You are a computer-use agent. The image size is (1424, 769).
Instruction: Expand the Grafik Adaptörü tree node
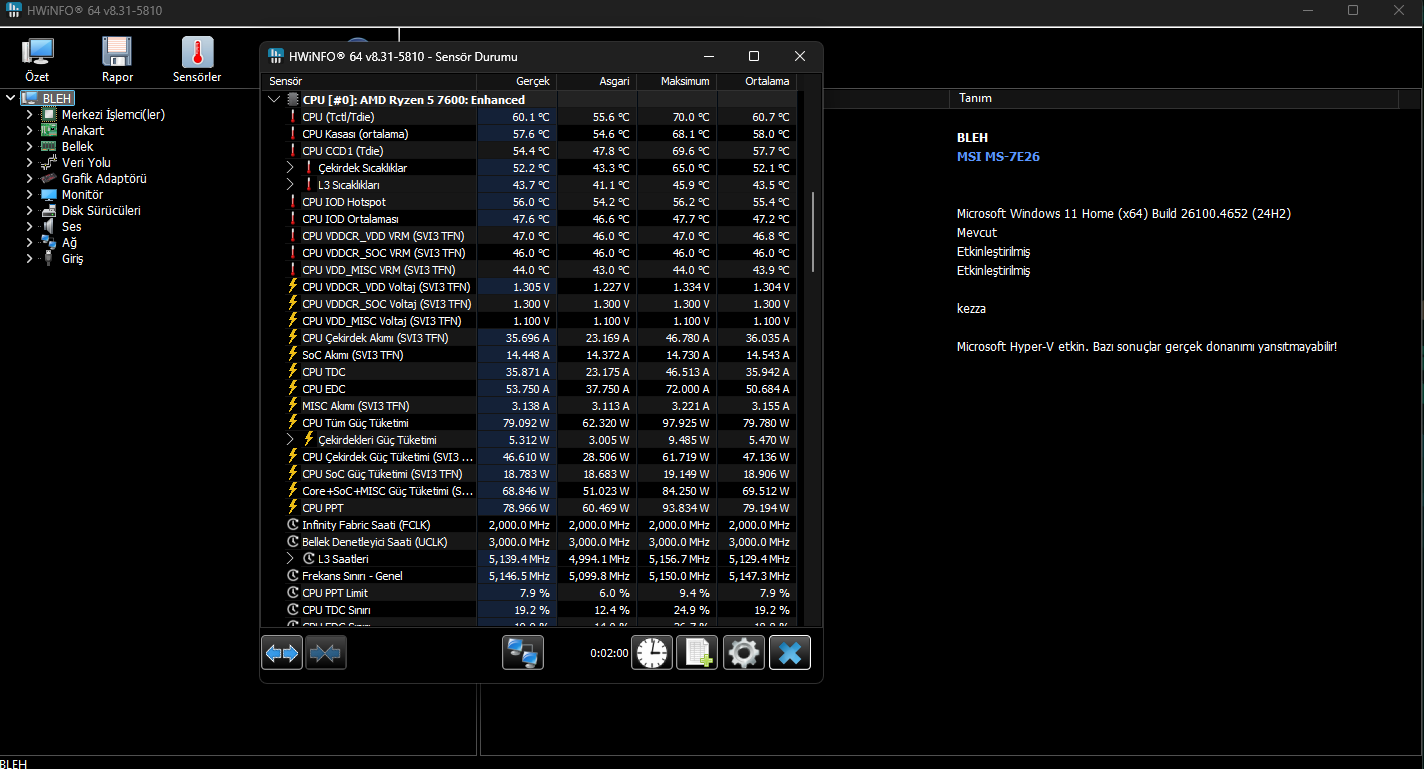pyautogui.click(x=30, y=178)
